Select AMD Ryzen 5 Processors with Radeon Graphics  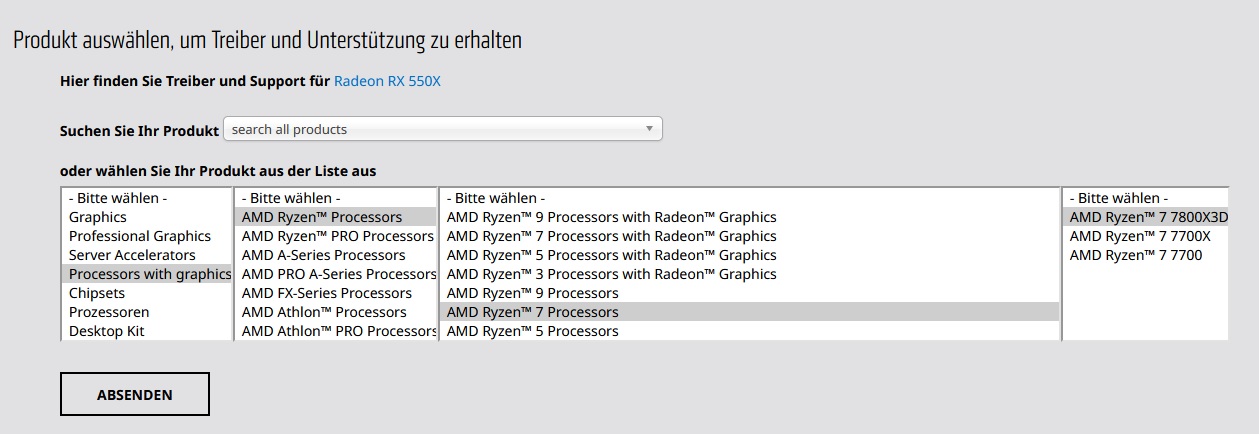(611, 255)
